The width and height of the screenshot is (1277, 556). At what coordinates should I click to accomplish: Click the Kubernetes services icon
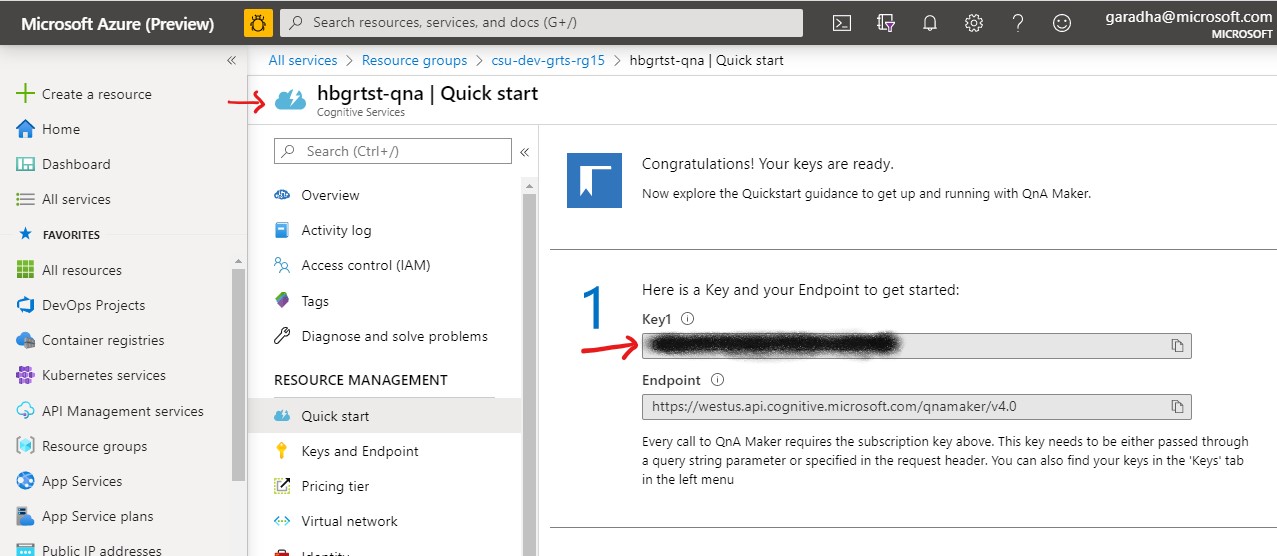(x=26, y=375)
